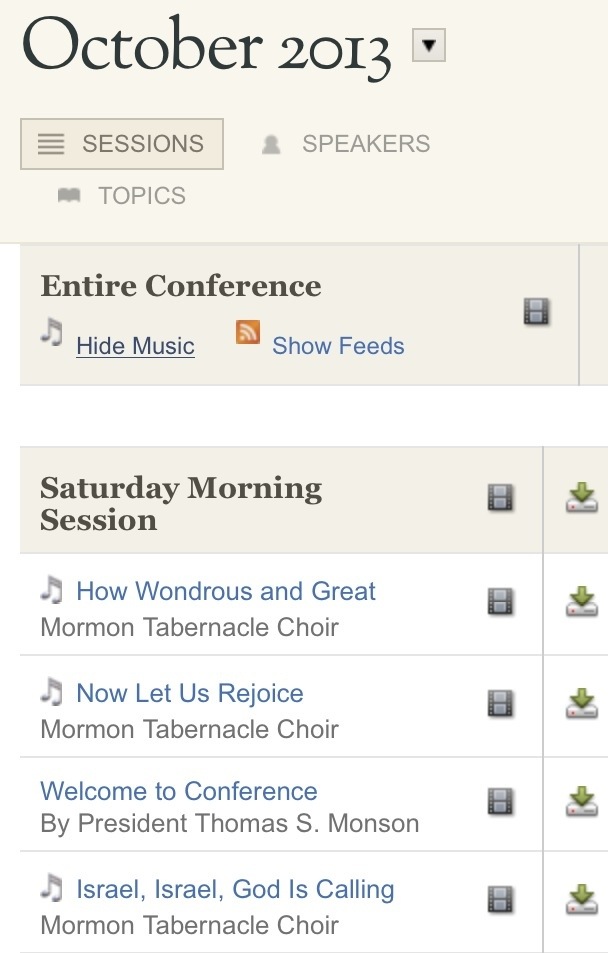Switch to the Sessions tab
Viewport: 608px width, 953px height.
tap(122, 144)
